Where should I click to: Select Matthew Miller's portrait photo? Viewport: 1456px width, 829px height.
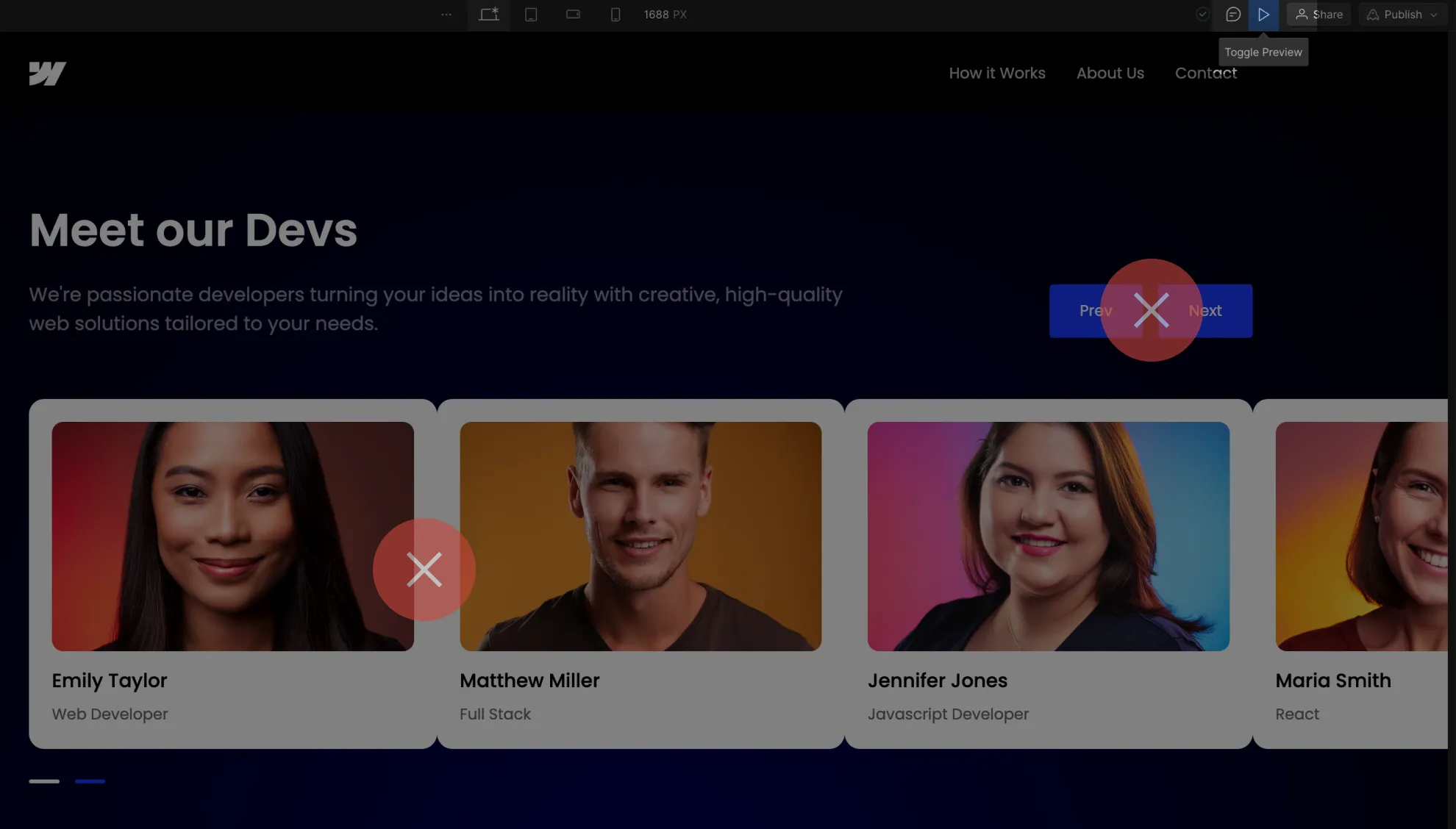640,536
